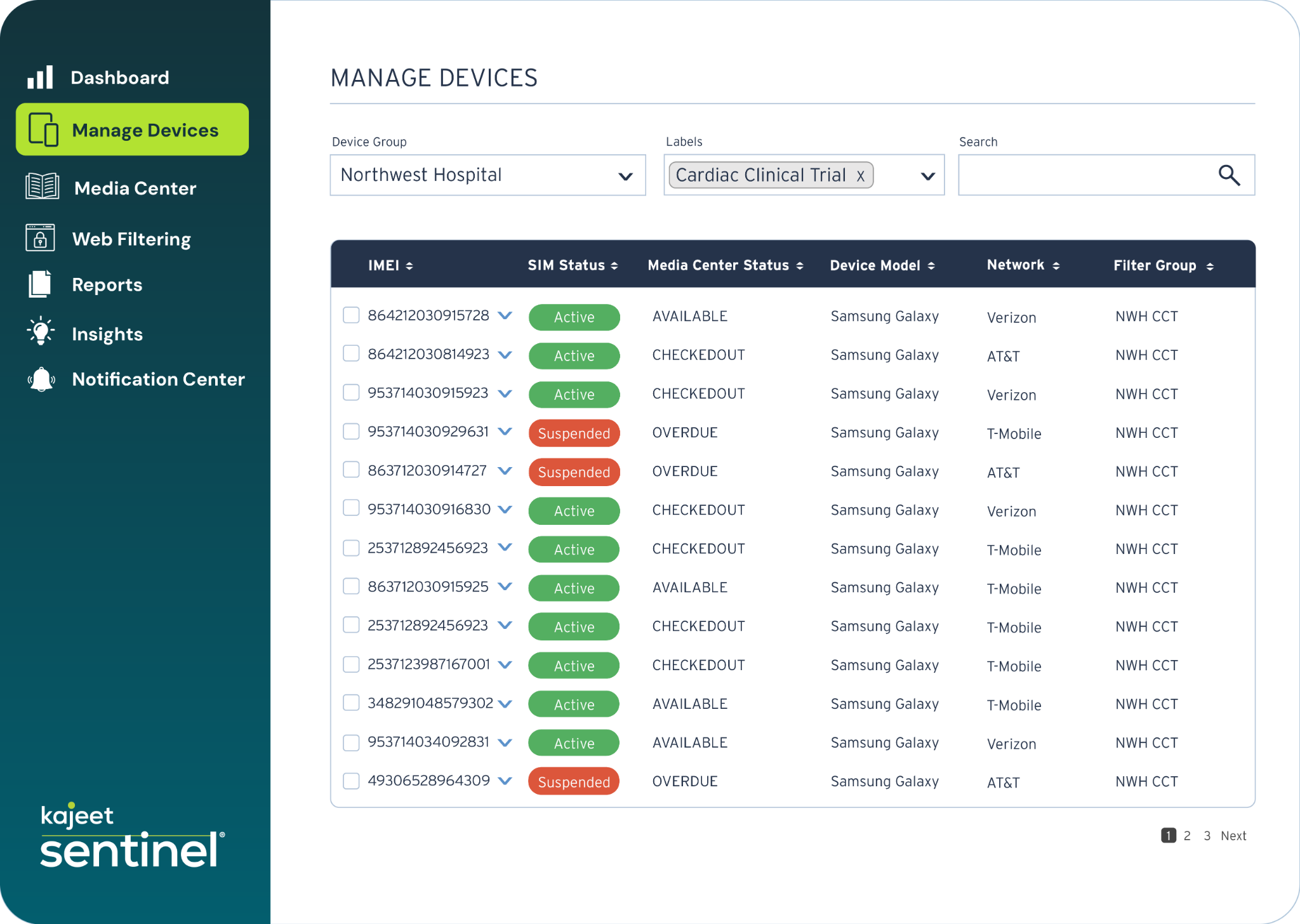Screen dimensions: 1300x924
Task: Sort by SIM Status column arrows
Action: click(614, 266)
